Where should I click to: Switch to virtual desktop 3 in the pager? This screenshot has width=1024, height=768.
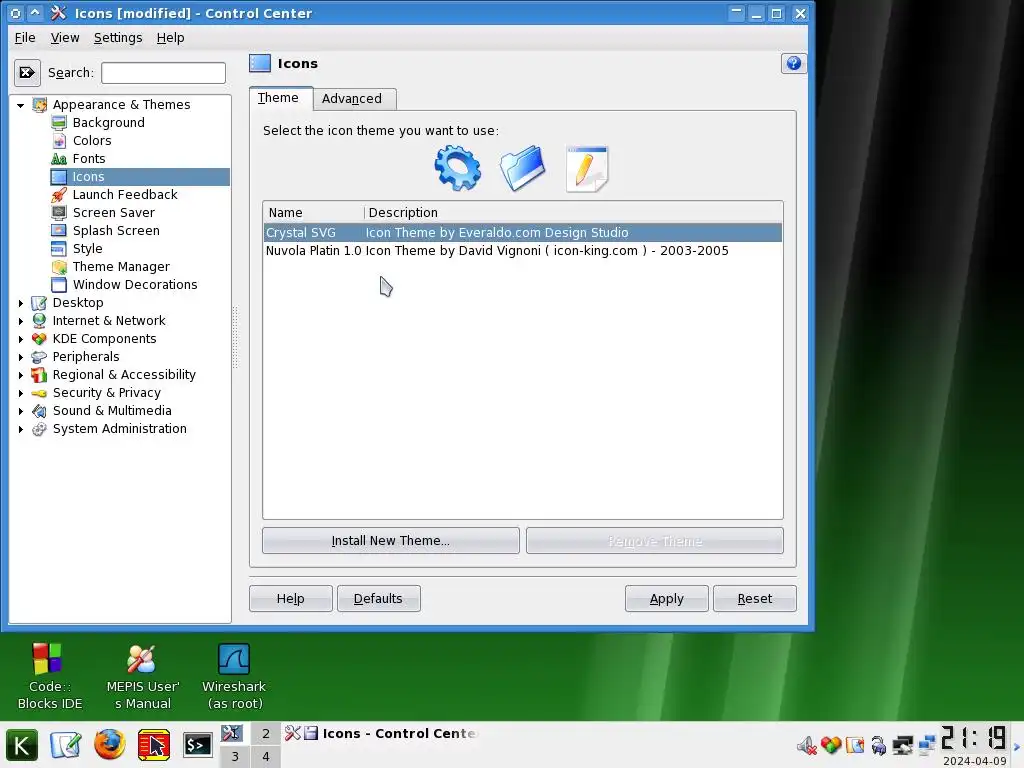tap(235, 757)
